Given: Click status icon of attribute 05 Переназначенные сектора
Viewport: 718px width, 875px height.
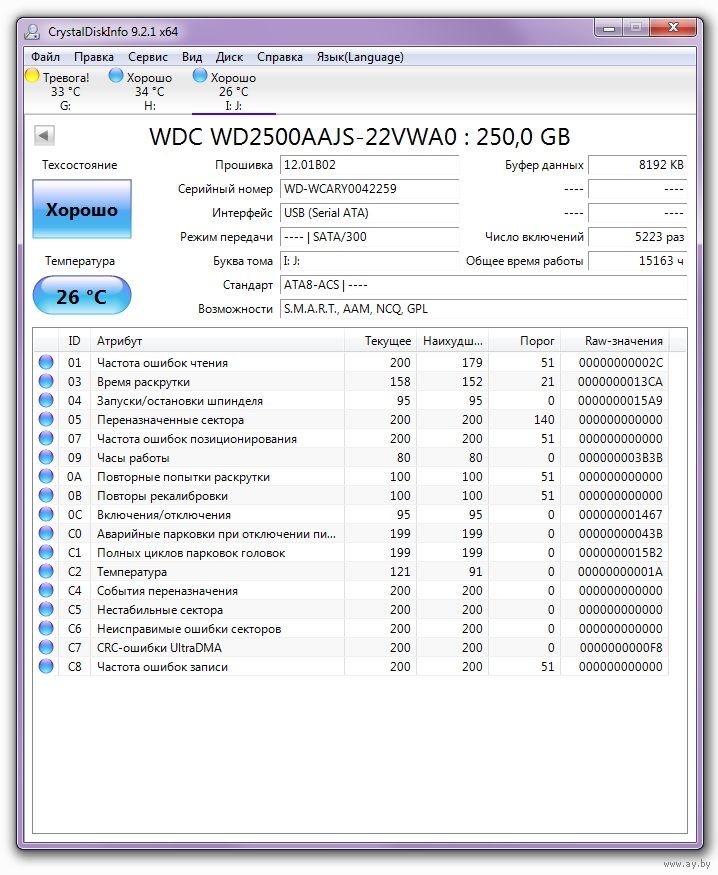Looking at the screenshot, I should 46,419.
